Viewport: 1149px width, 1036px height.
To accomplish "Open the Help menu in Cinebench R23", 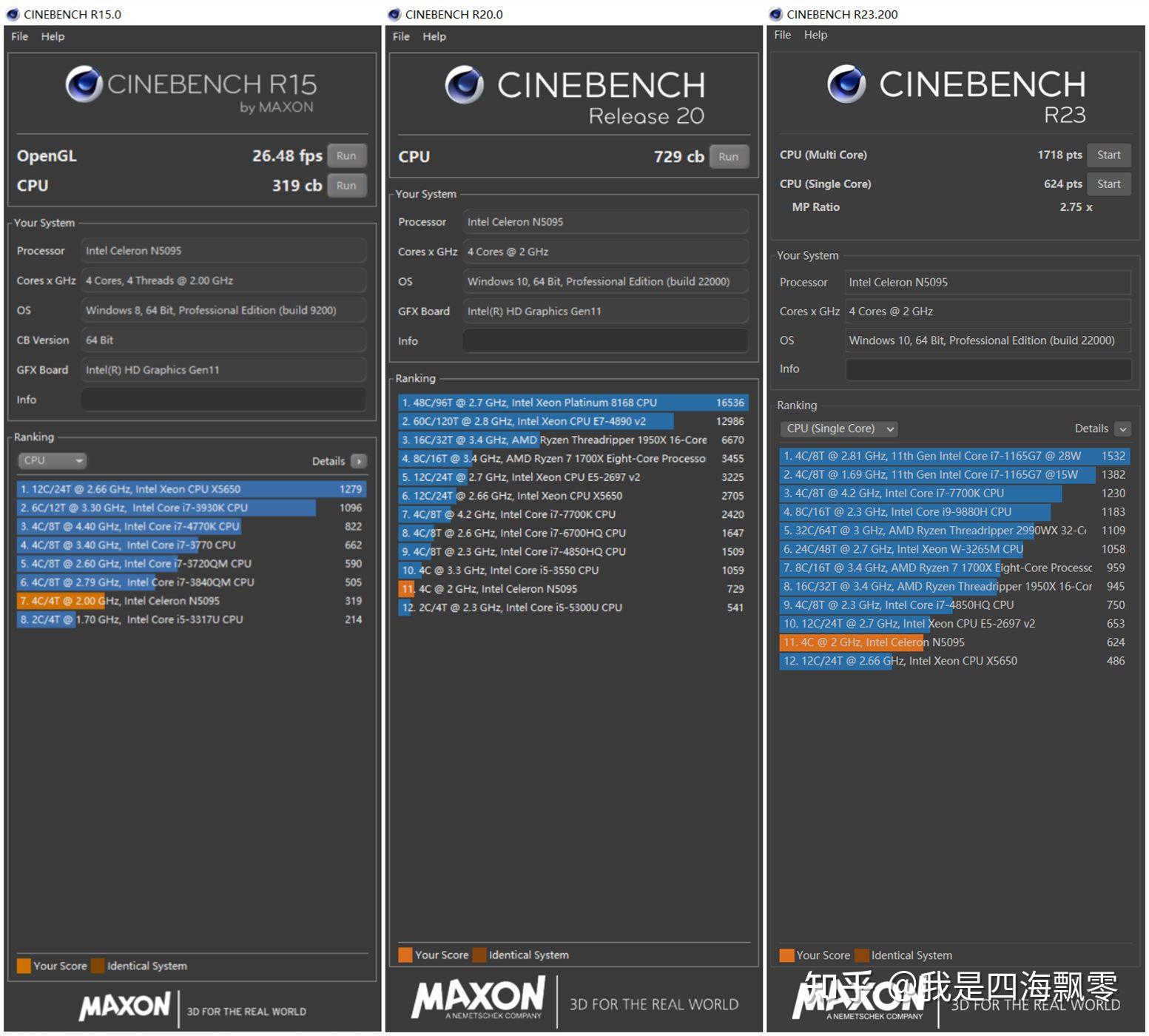I will pos(815,35).
